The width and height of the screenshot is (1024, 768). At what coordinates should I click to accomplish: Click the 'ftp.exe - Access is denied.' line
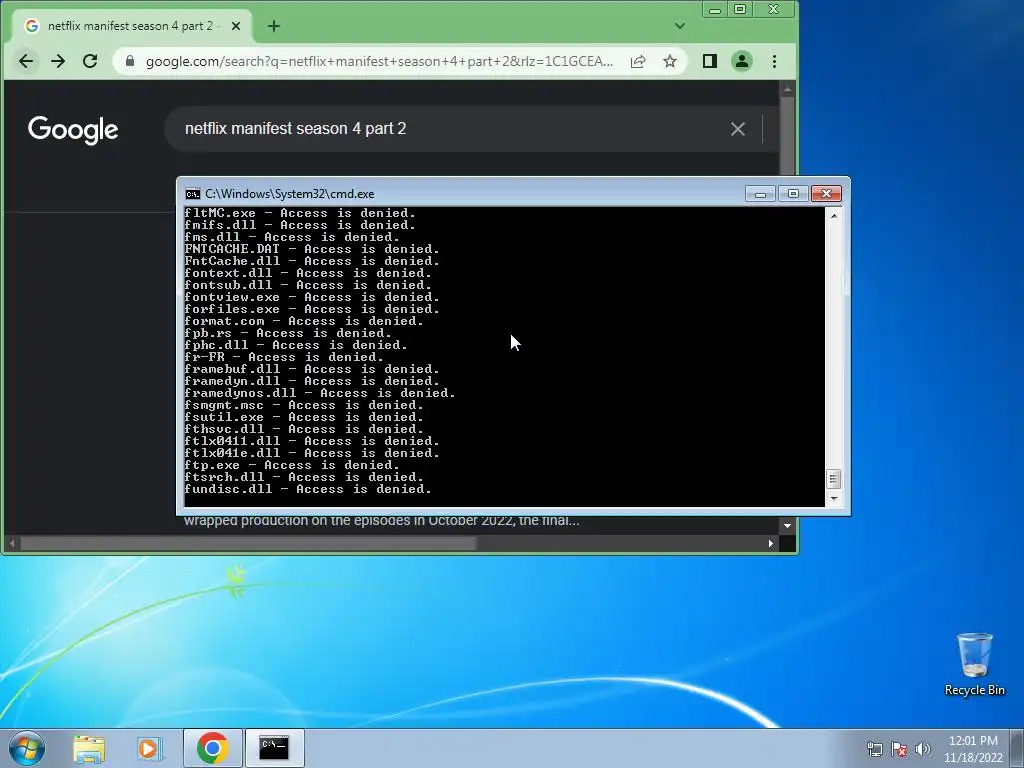(292, 466)
